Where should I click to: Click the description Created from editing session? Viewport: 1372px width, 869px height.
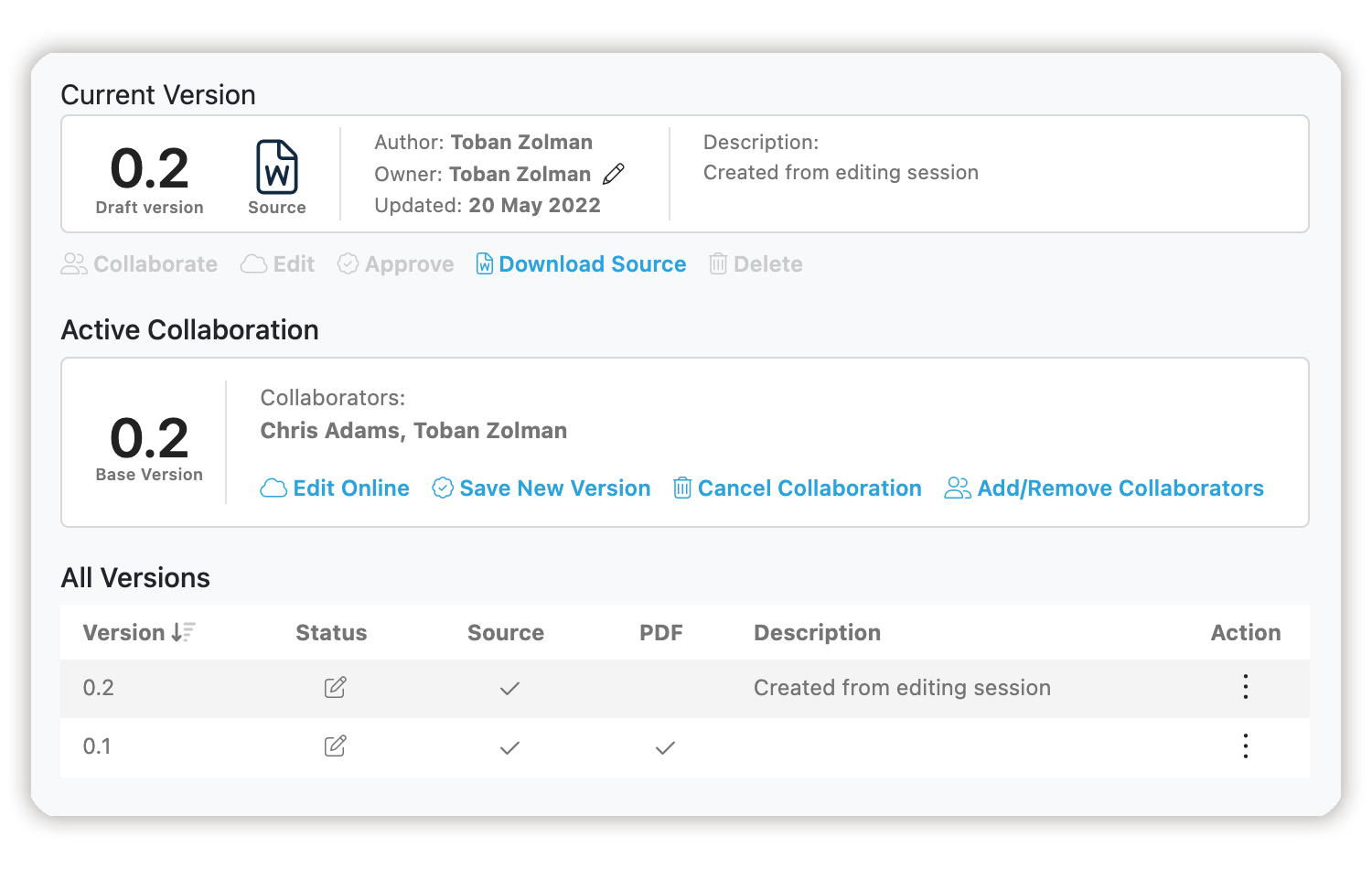pos(840,172)
